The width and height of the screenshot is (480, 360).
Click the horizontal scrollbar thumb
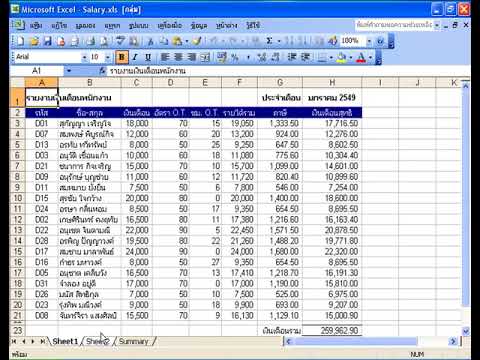coord(355,341)
